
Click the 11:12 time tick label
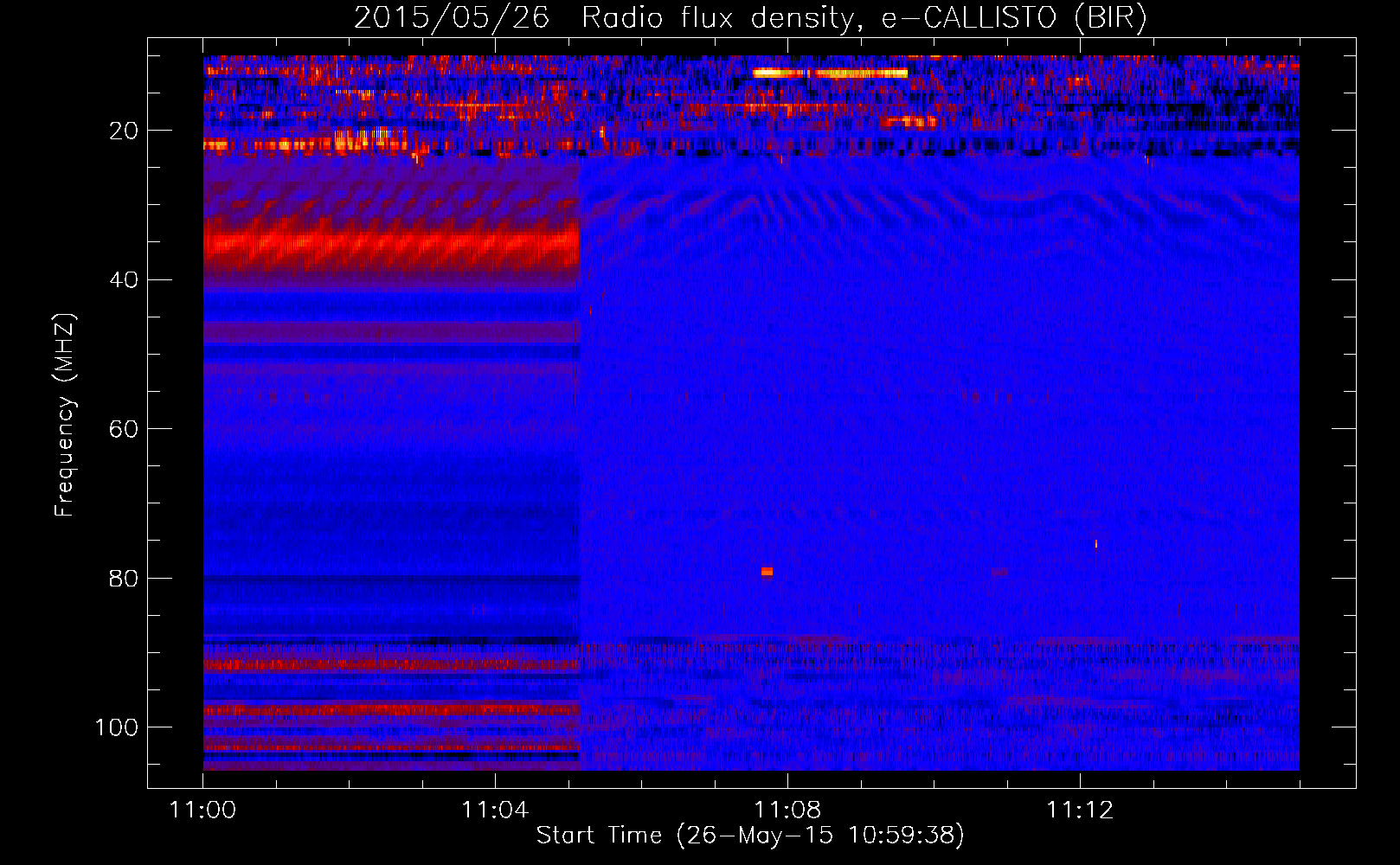coord(1080,811)
